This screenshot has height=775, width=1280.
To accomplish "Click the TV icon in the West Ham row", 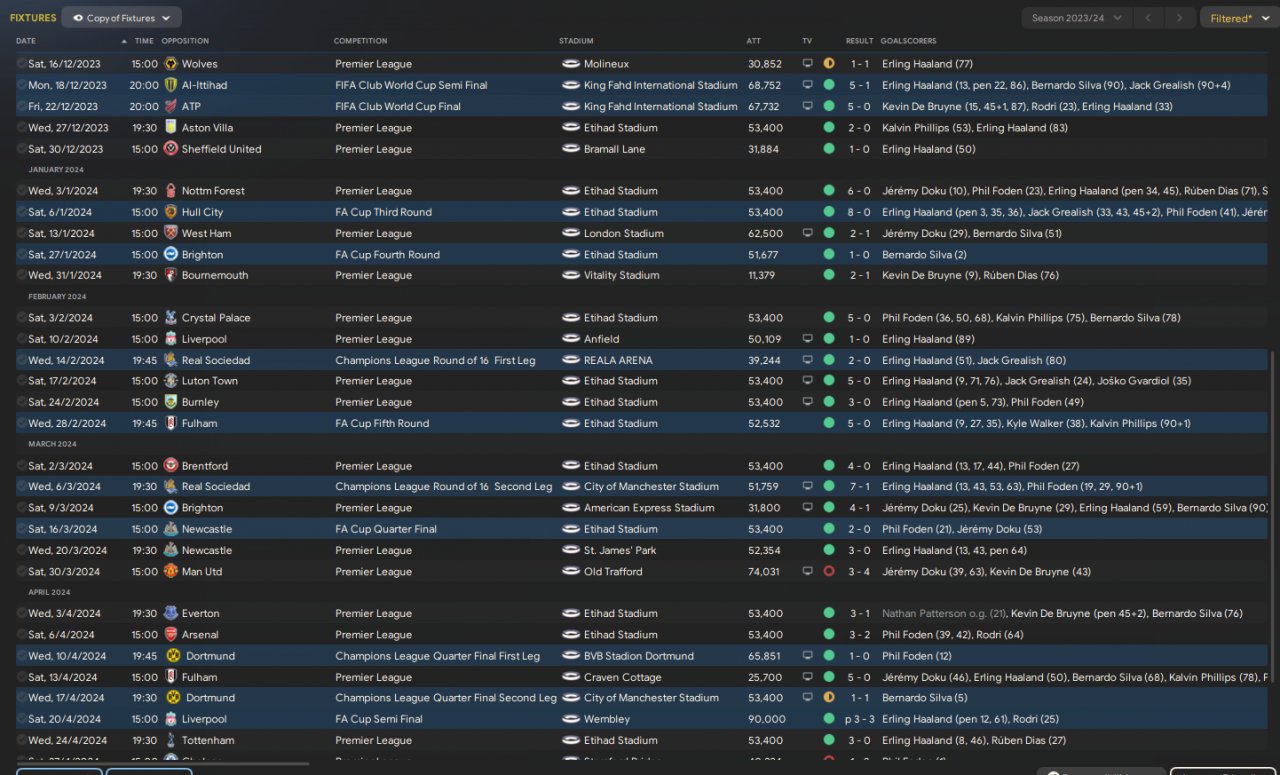I will [808, 233].
